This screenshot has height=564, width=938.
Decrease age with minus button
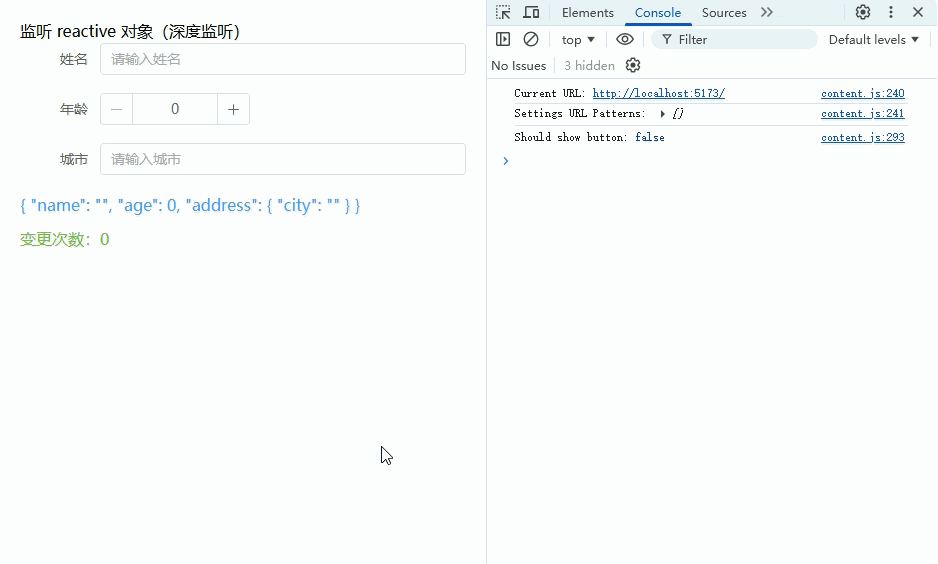[116, 109]
